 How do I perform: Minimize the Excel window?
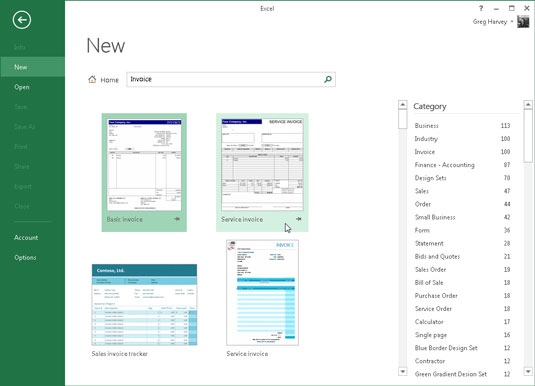point(496,9)
